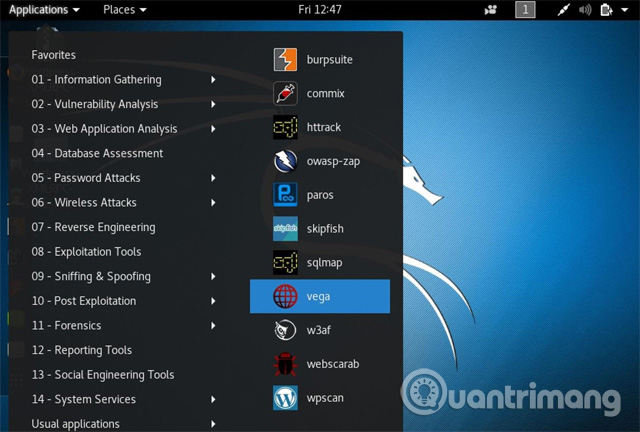Click the skipfish icon
The width and height of the screenshot is (640, 432).
(x=285, y=229)
